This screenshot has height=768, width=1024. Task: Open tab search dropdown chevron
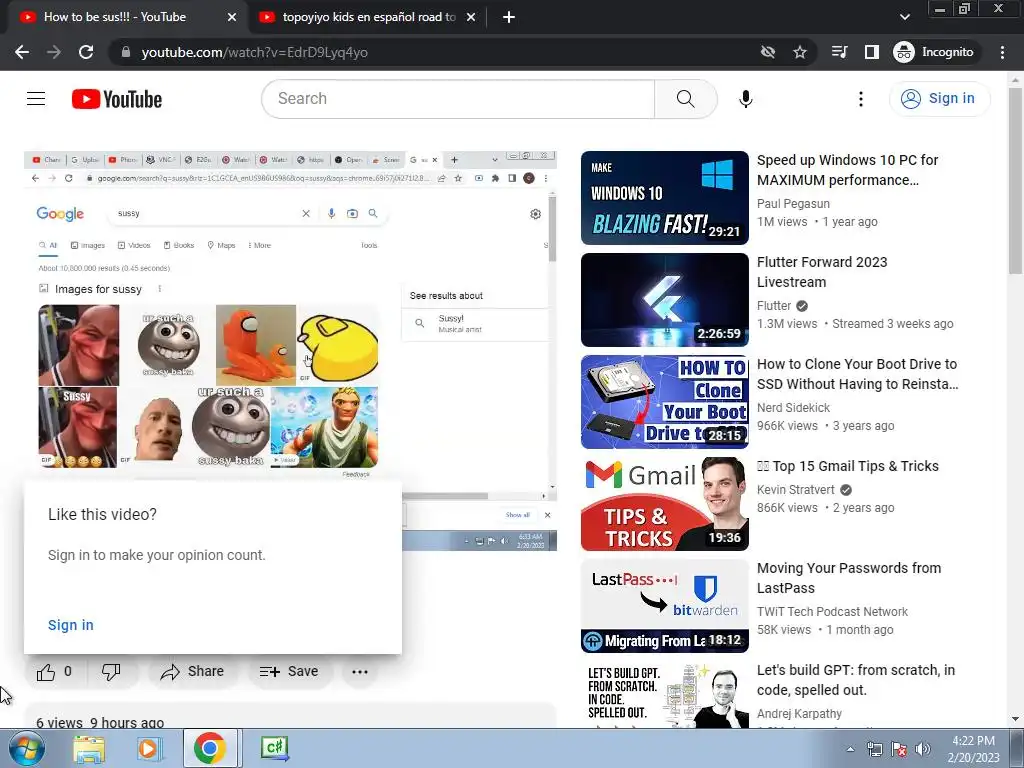904,17
